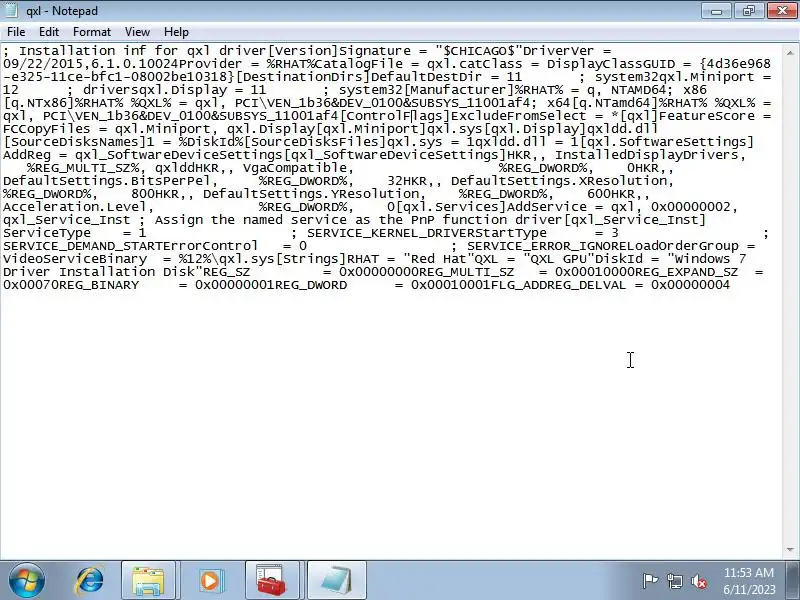Restore down the Notepad window
Viewport: 800px width, 600px height.
749,11
